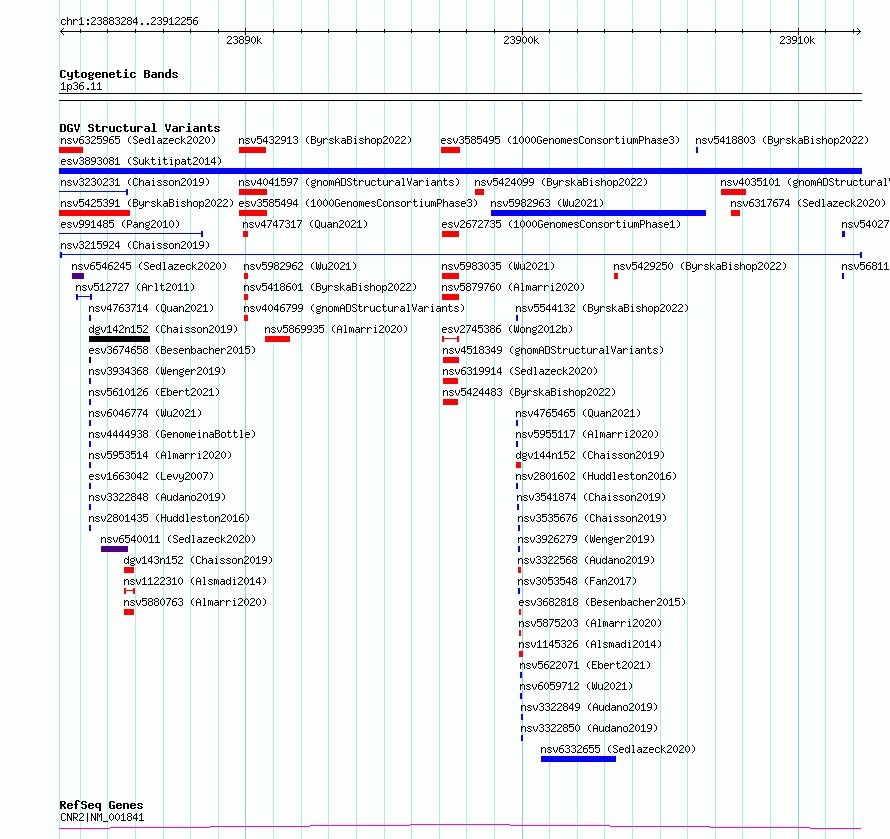
Task: Select purple bar under nsv6540011
Action: (114, 549)
